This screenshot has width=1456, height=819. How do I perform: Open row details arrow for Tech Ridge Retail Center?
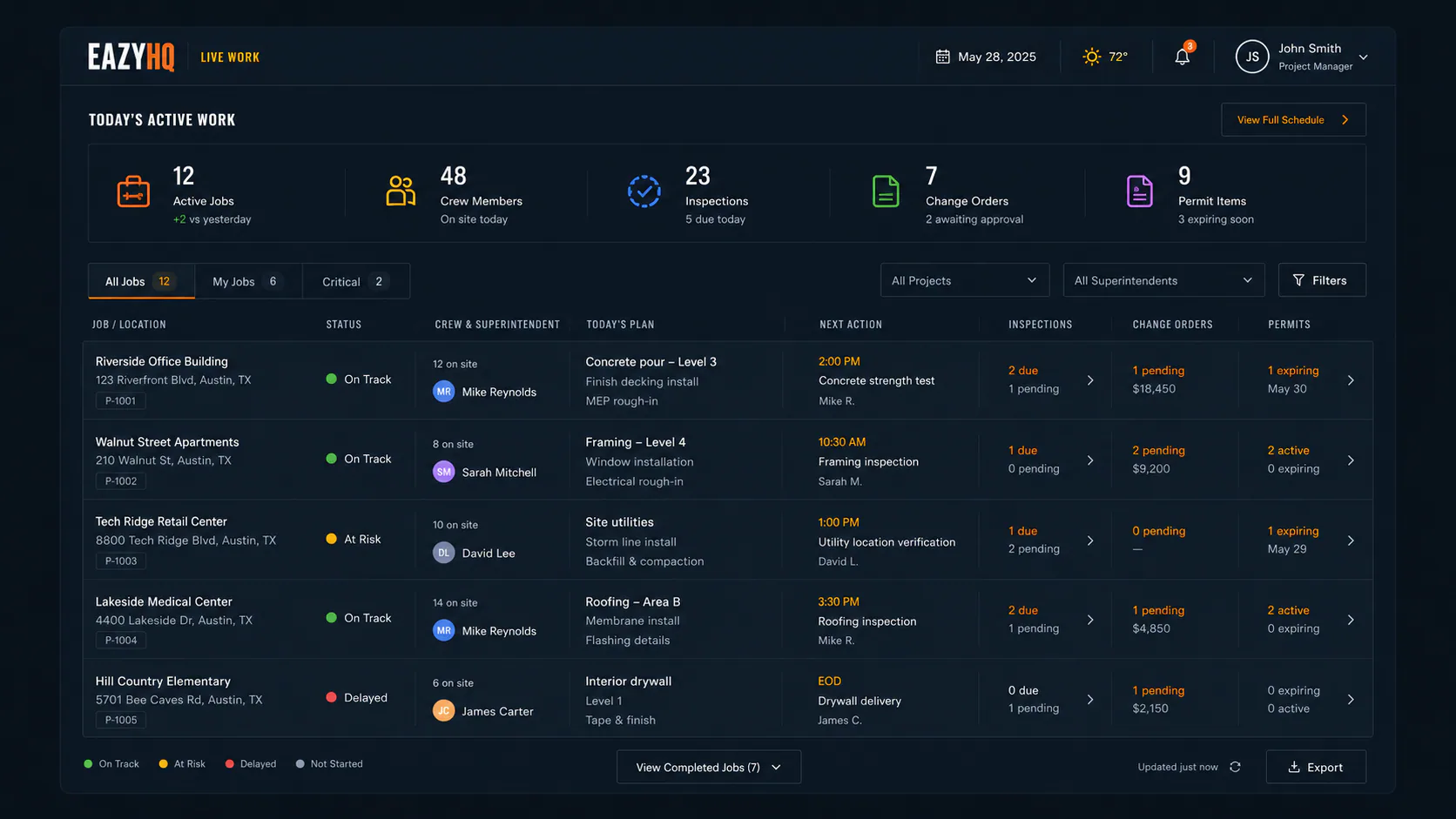coord(1351,540)
